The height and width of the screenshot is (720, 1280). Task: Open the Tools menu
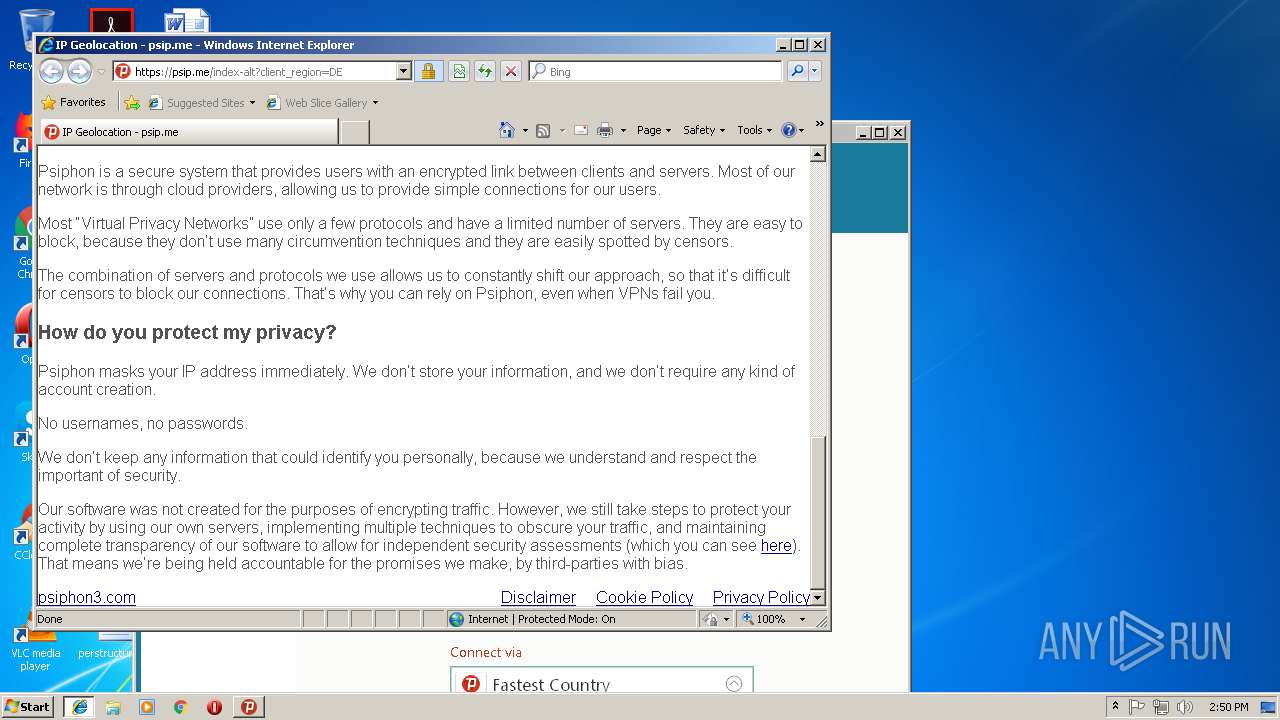[x=755, y=130]
